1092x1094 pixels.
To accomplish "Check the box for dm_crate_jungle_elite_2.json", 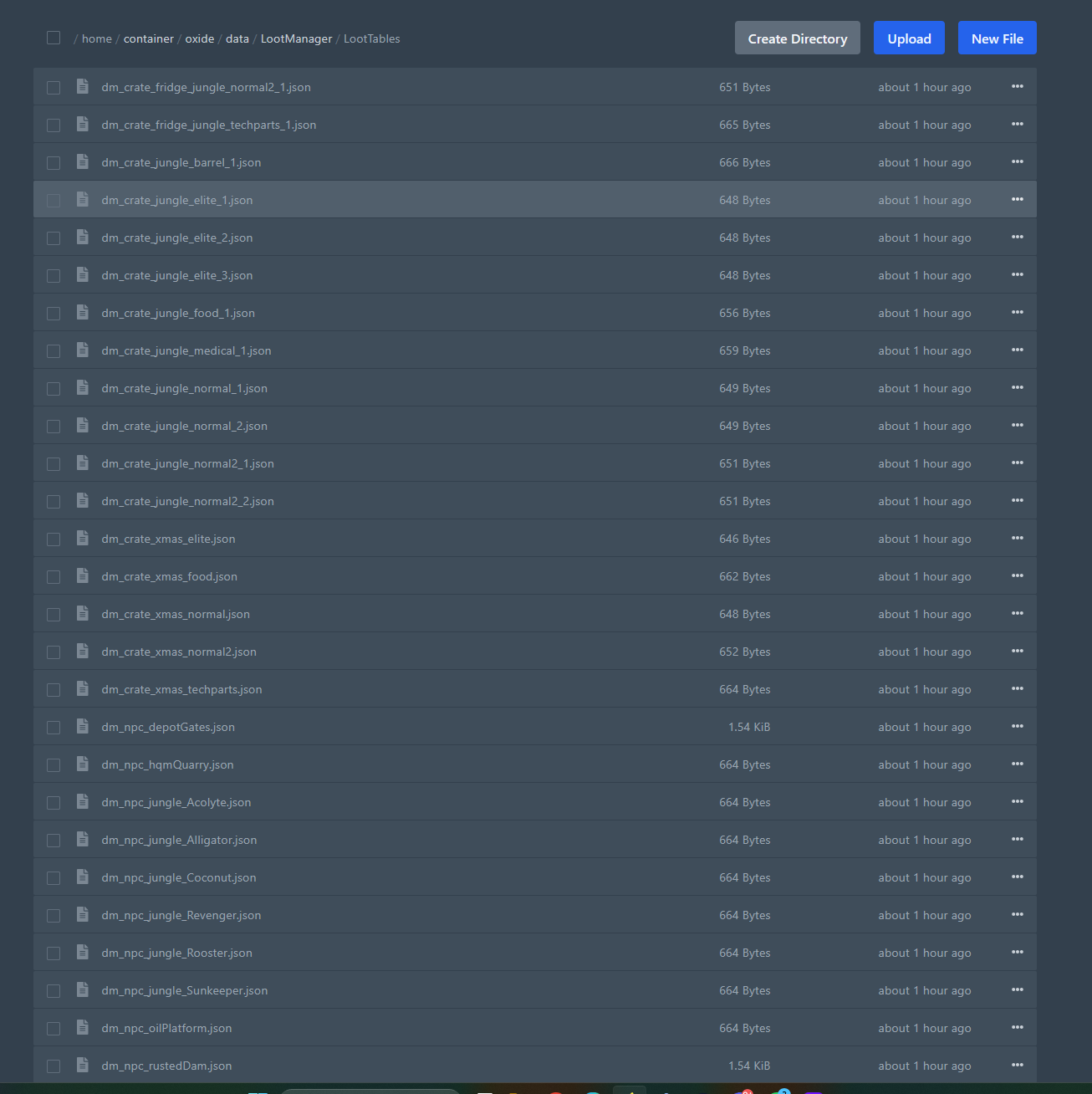I will click(x=54, y=238).
